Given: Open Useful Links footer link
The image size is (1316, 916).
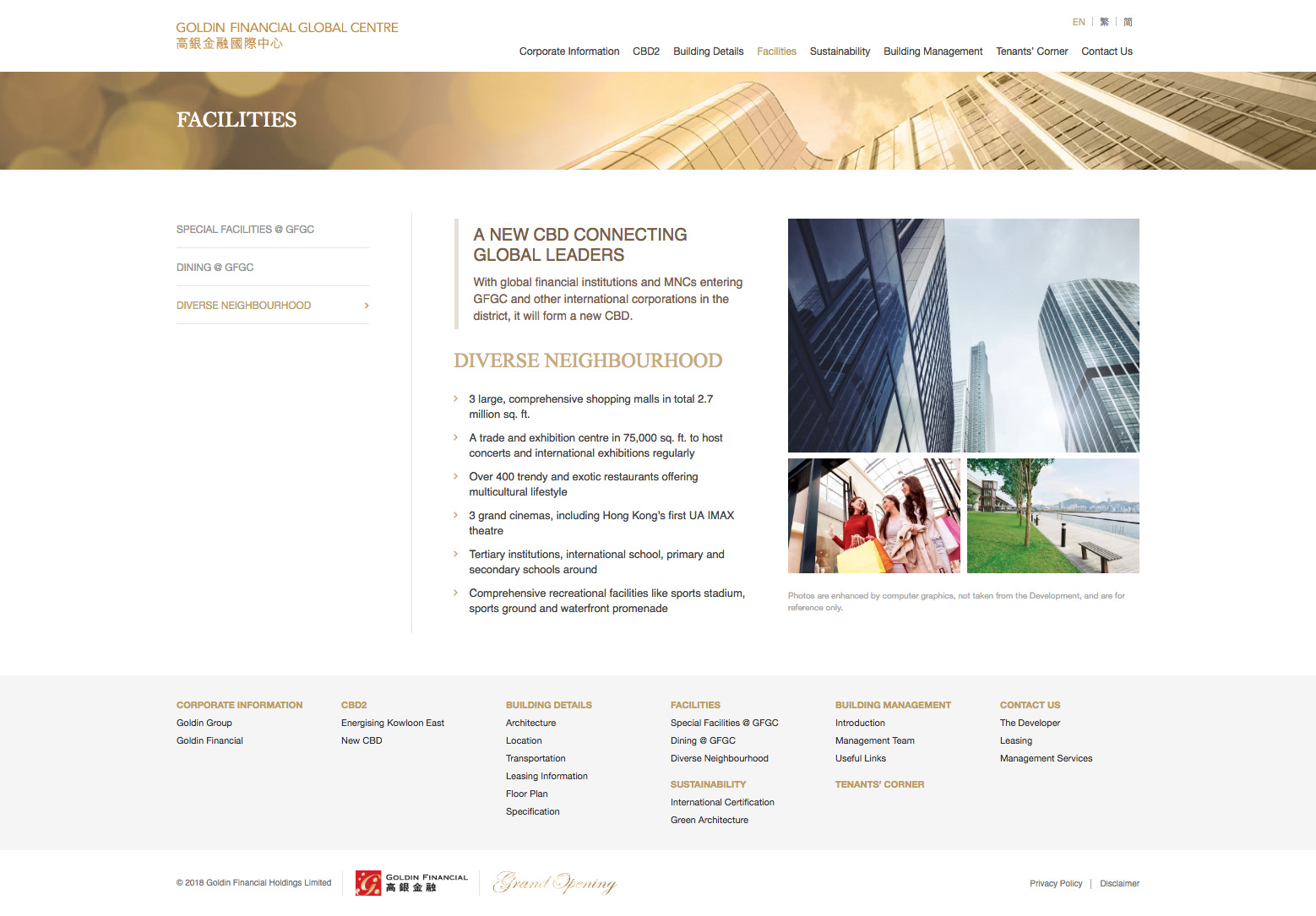Looking at the screenshot, I should pos(860,759).
